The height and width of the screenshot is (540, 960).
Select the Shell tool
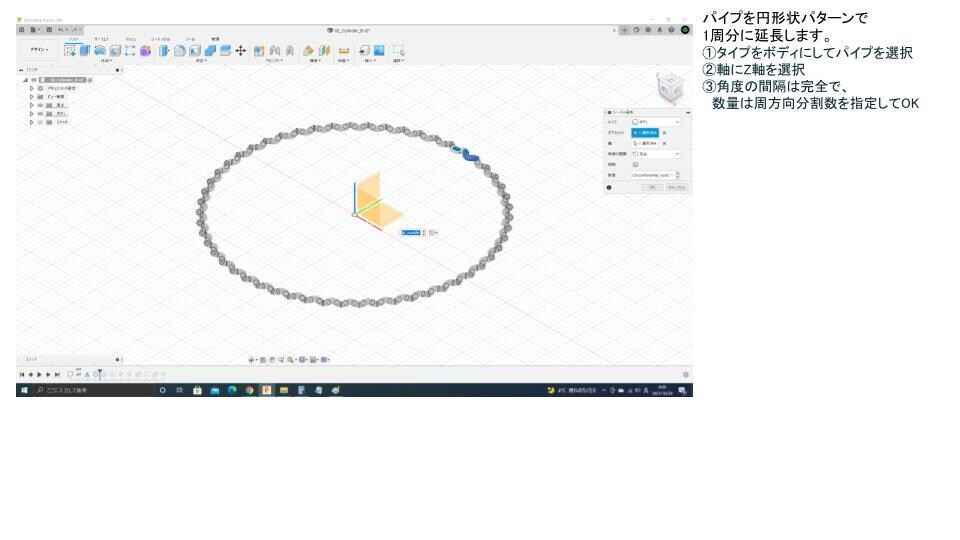coord(195,50)
